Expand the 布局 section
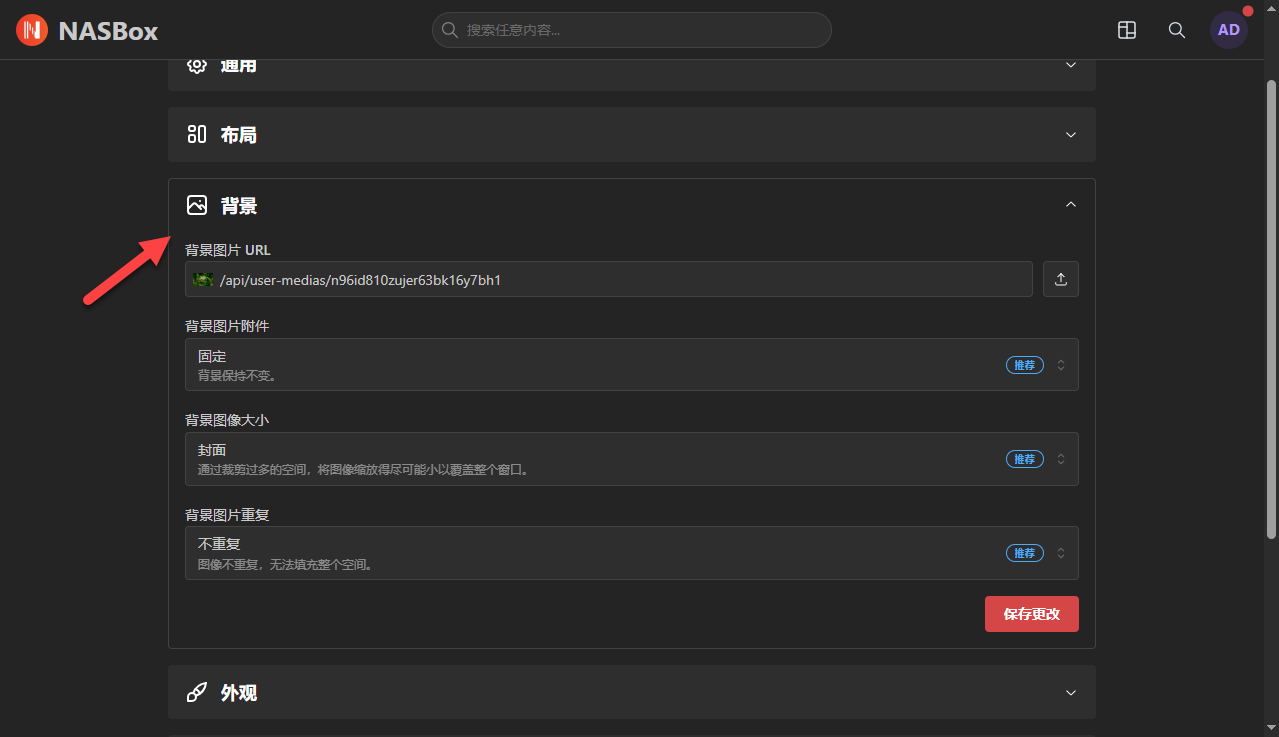Screen dimensions: 1279x737 tap(632, 134)
